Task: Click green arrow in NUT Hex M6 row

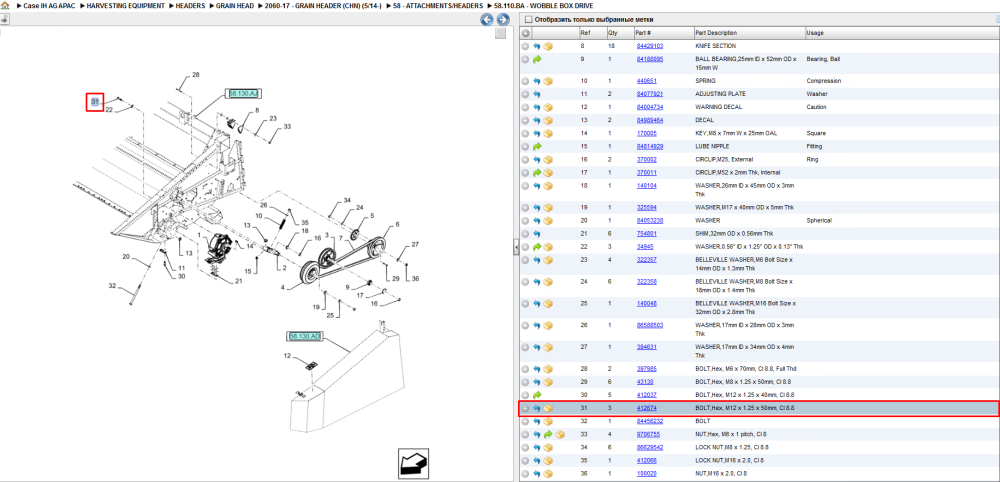Action: [548, 435]
